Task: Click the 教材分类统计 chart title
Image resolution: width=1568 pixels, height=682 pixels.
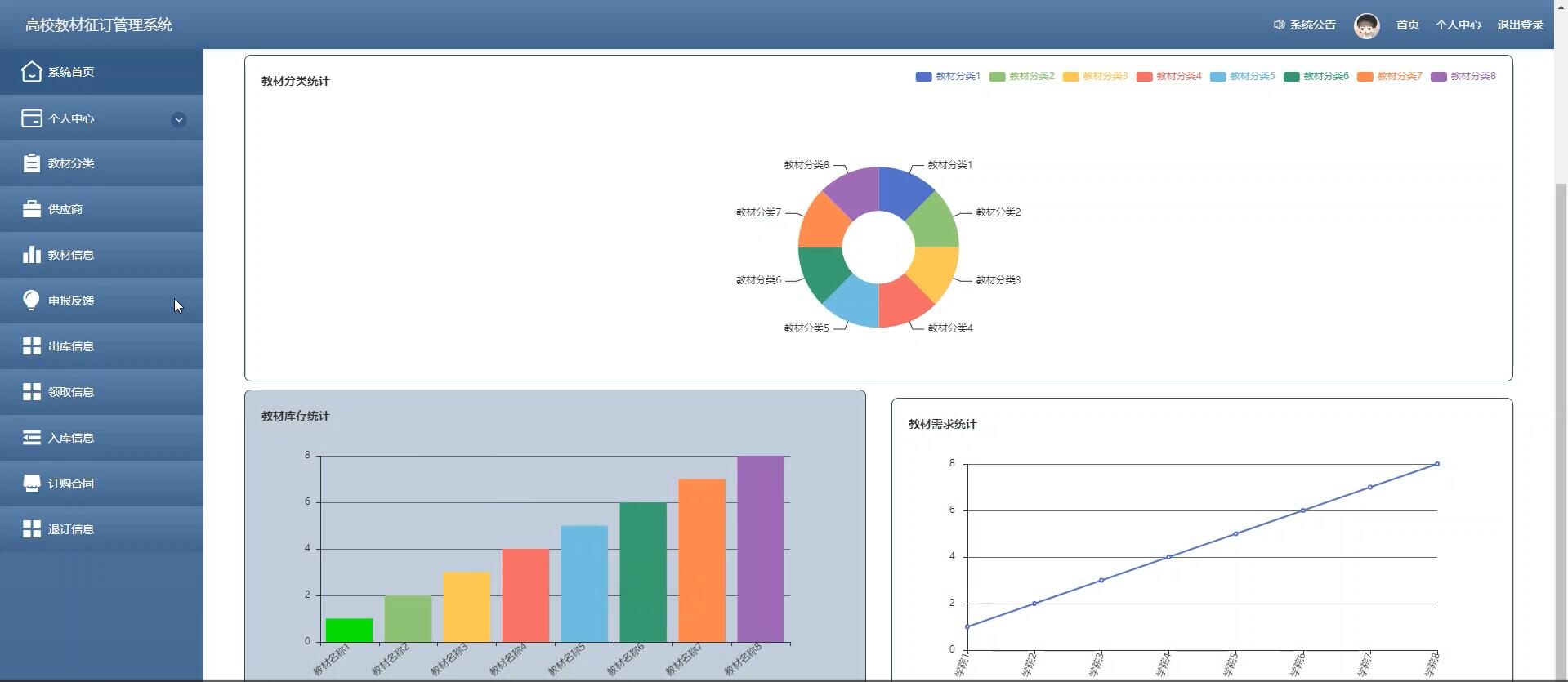Action: (296, 81)
